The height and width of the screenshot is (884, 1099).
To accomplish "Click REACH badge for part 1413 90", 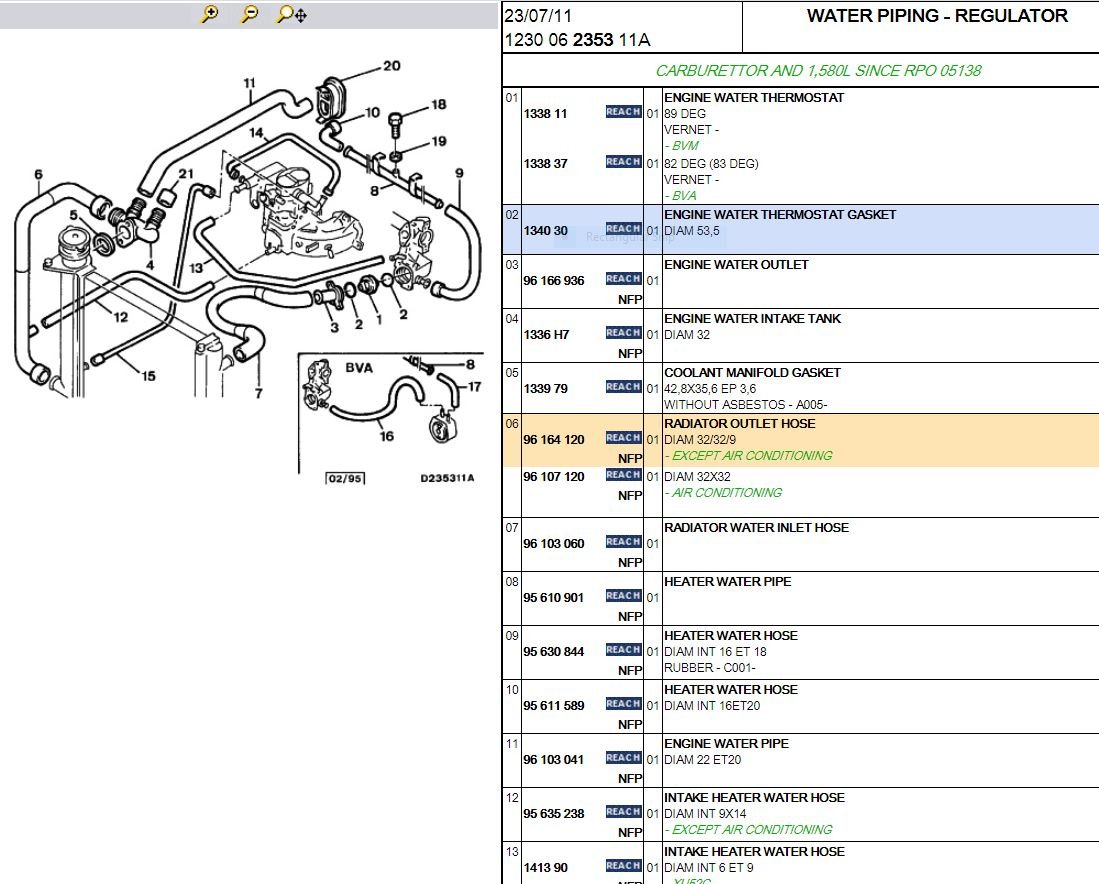I will click(623, 865).
